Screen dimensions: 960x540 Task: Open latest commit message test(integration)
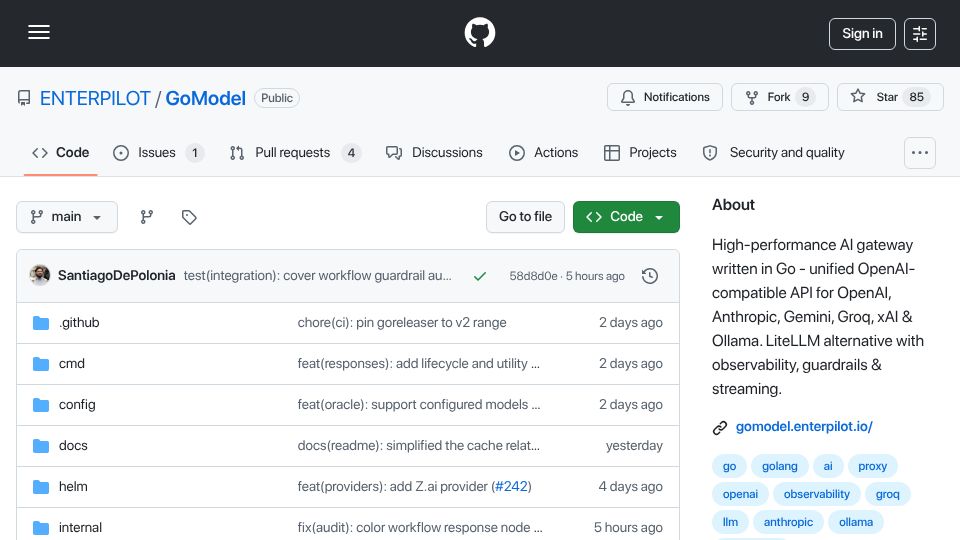click(x=318, y=276)
